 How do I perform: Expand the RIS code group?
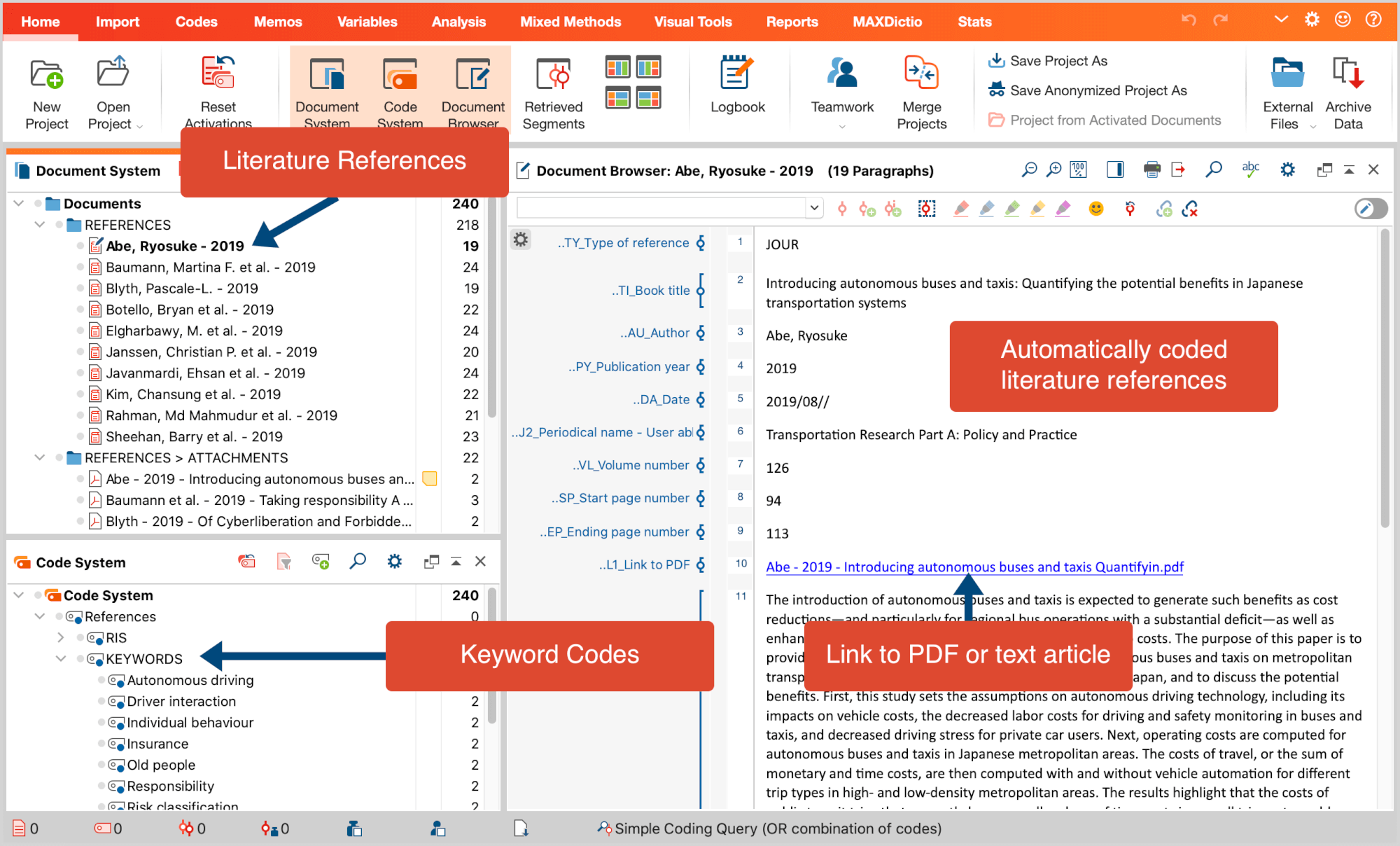pyautogui.click(x=60, y=637)
